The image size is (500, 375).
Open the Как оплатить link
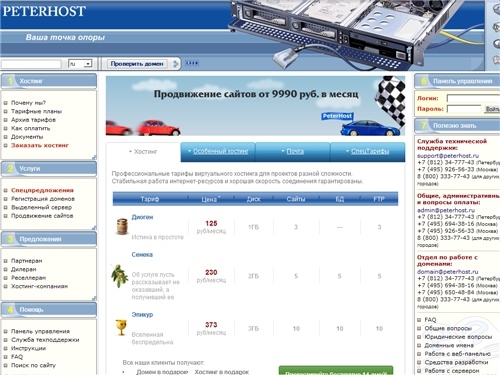[x=30, y=128]
